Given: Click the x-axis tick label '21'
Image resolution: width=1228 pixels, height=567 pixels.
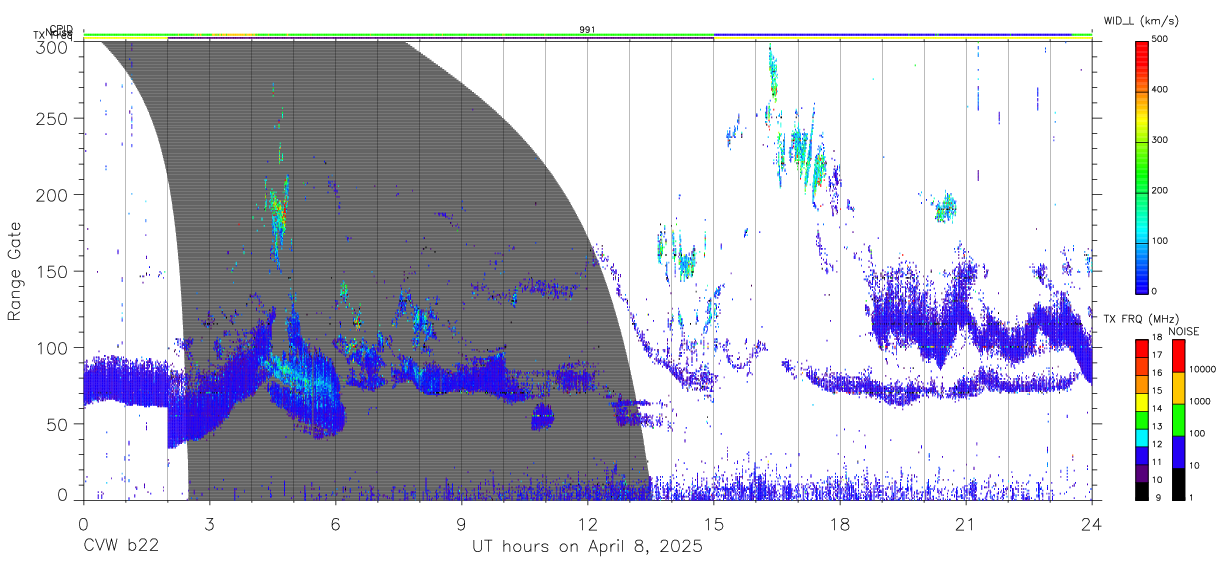Looking at the screenshot, I should pyautogui.click(x=966, y=522).
